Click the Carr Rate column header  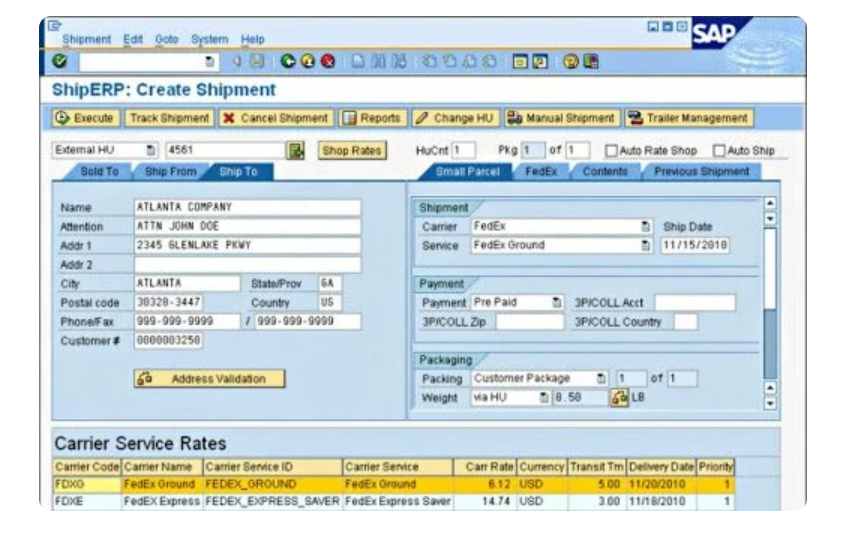(484, 467)
